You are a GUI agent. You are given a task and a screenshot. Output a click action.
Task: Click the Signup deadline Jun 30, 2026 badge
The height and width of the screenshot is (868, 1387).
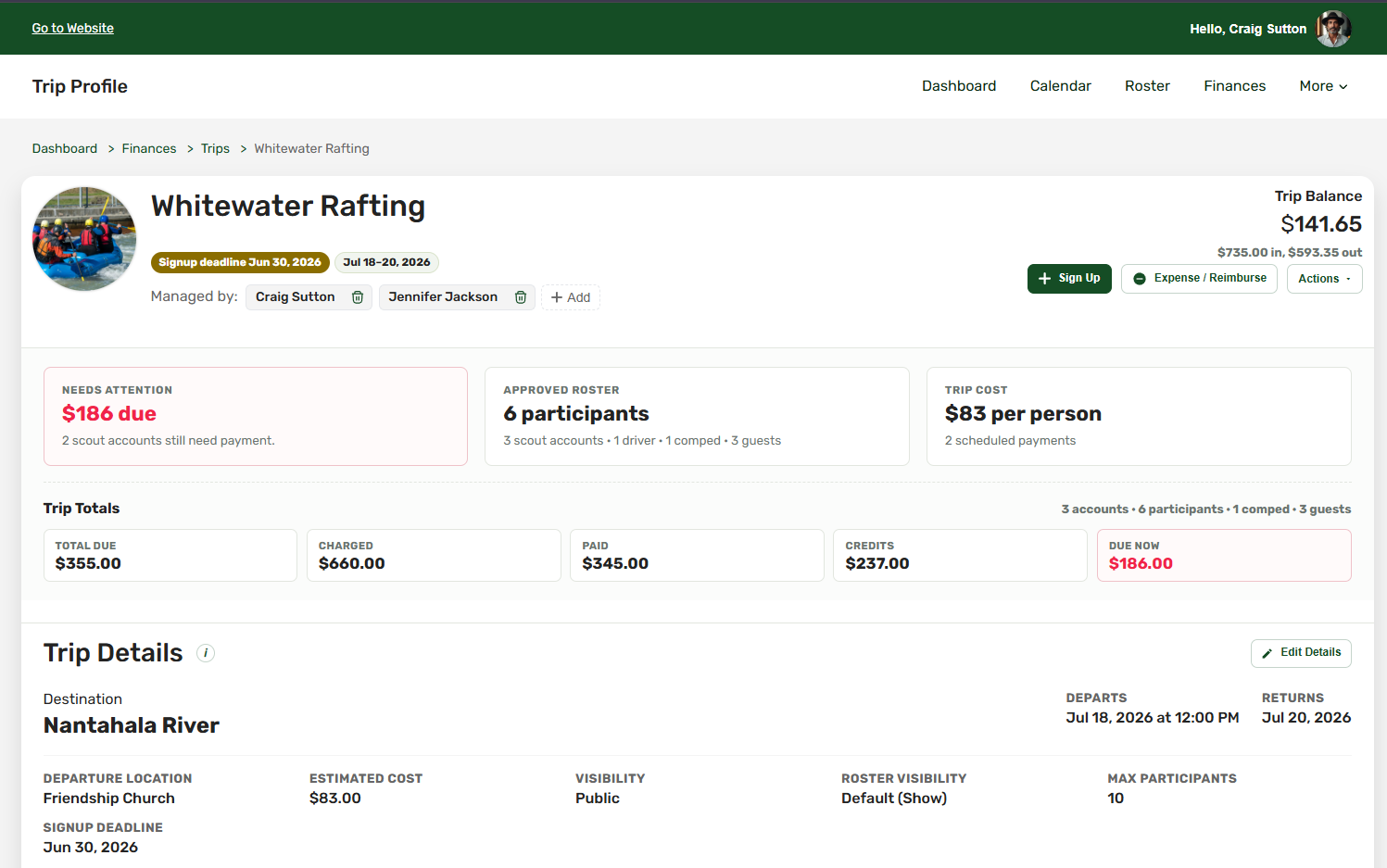click(x=240, y=263)
